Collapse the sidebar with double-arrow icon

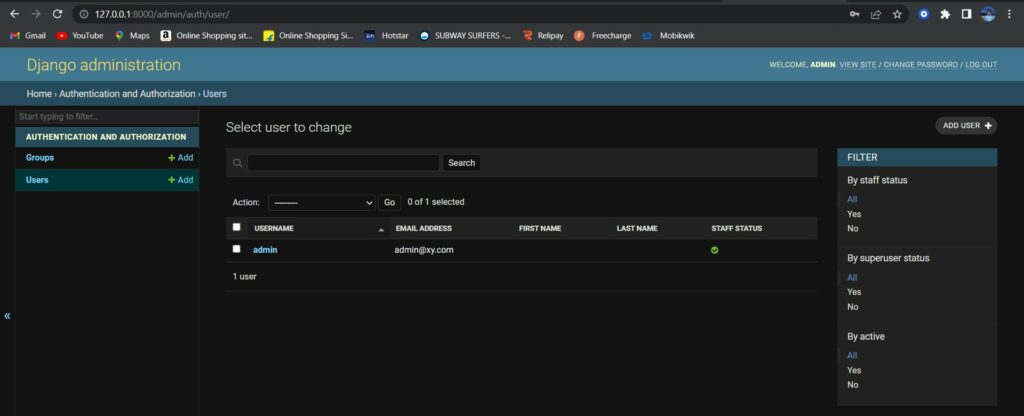click(x=7, y=316)
